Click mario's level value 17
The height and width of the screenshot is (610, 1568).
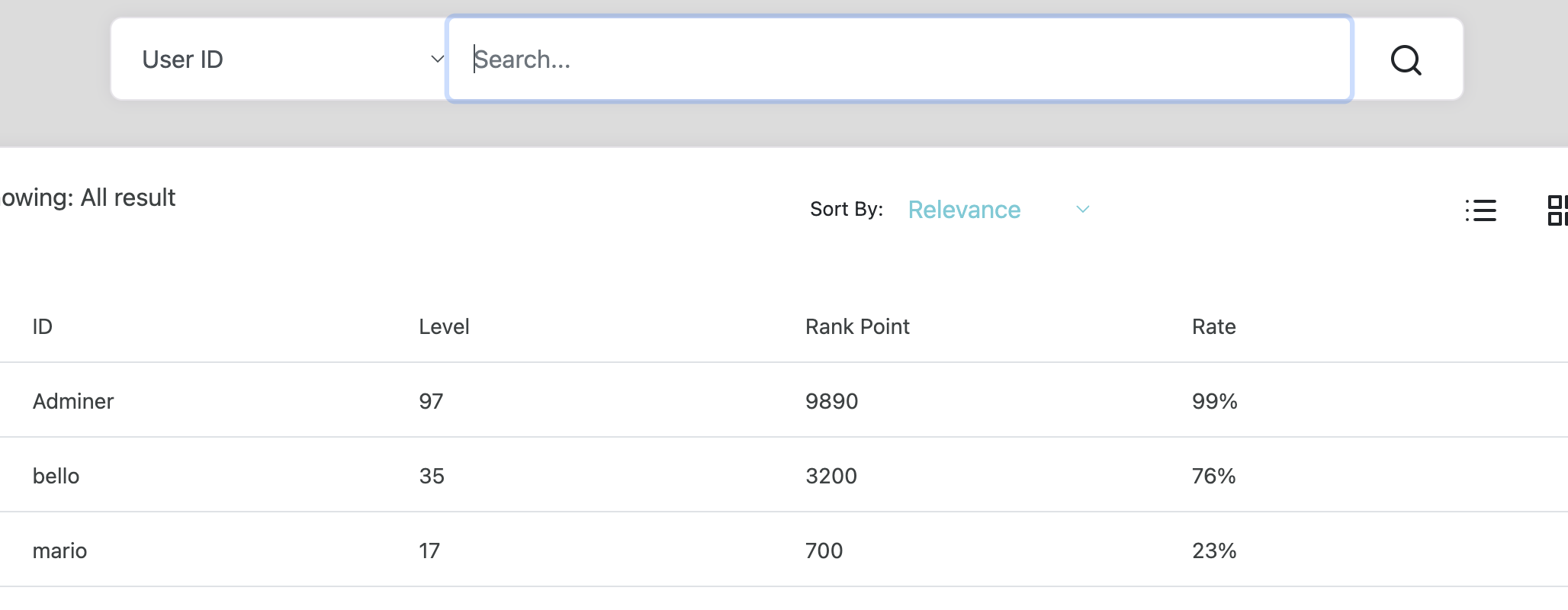(x=429, y=551)
